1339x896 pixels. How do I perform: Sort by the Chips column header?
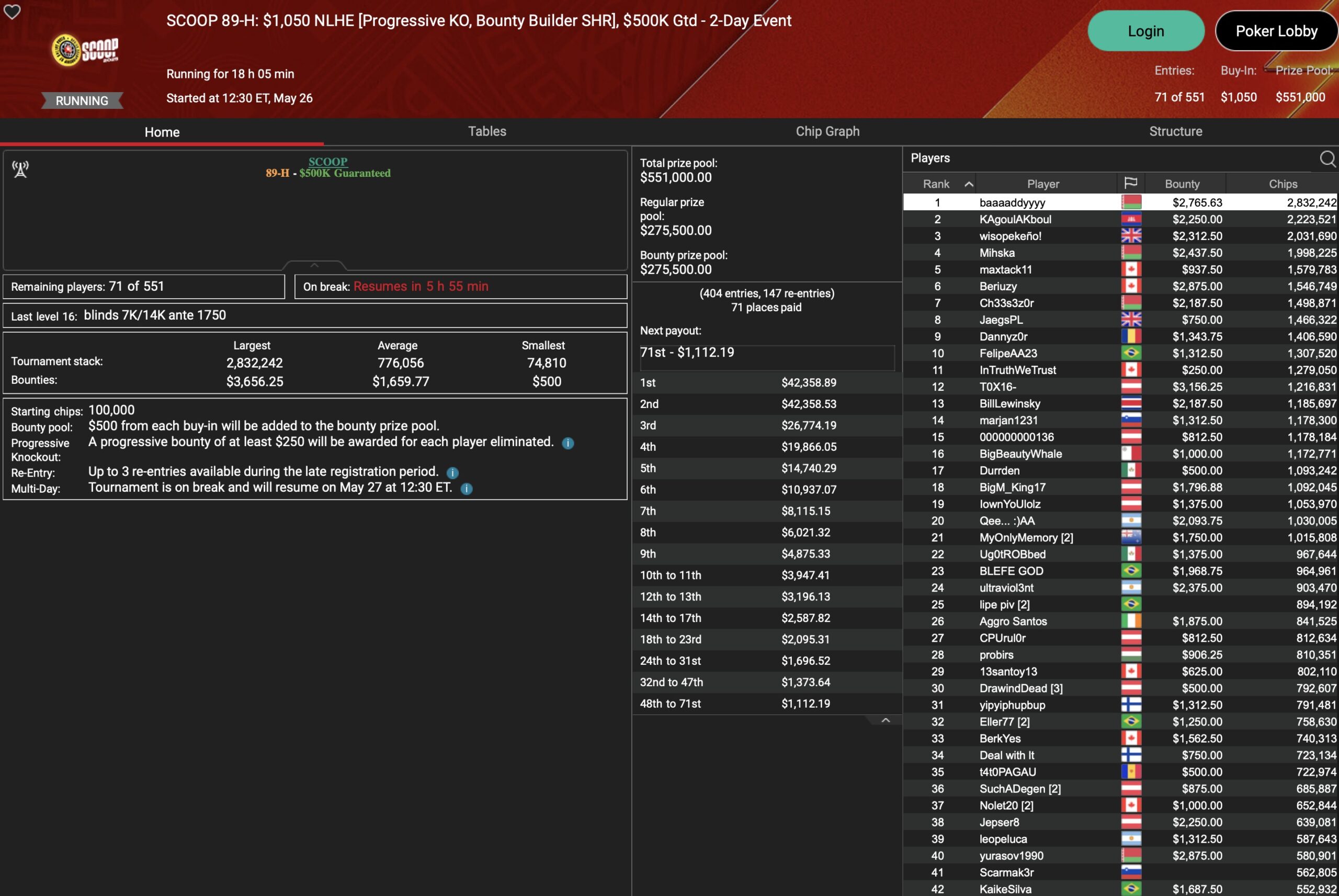[1283, 184]
